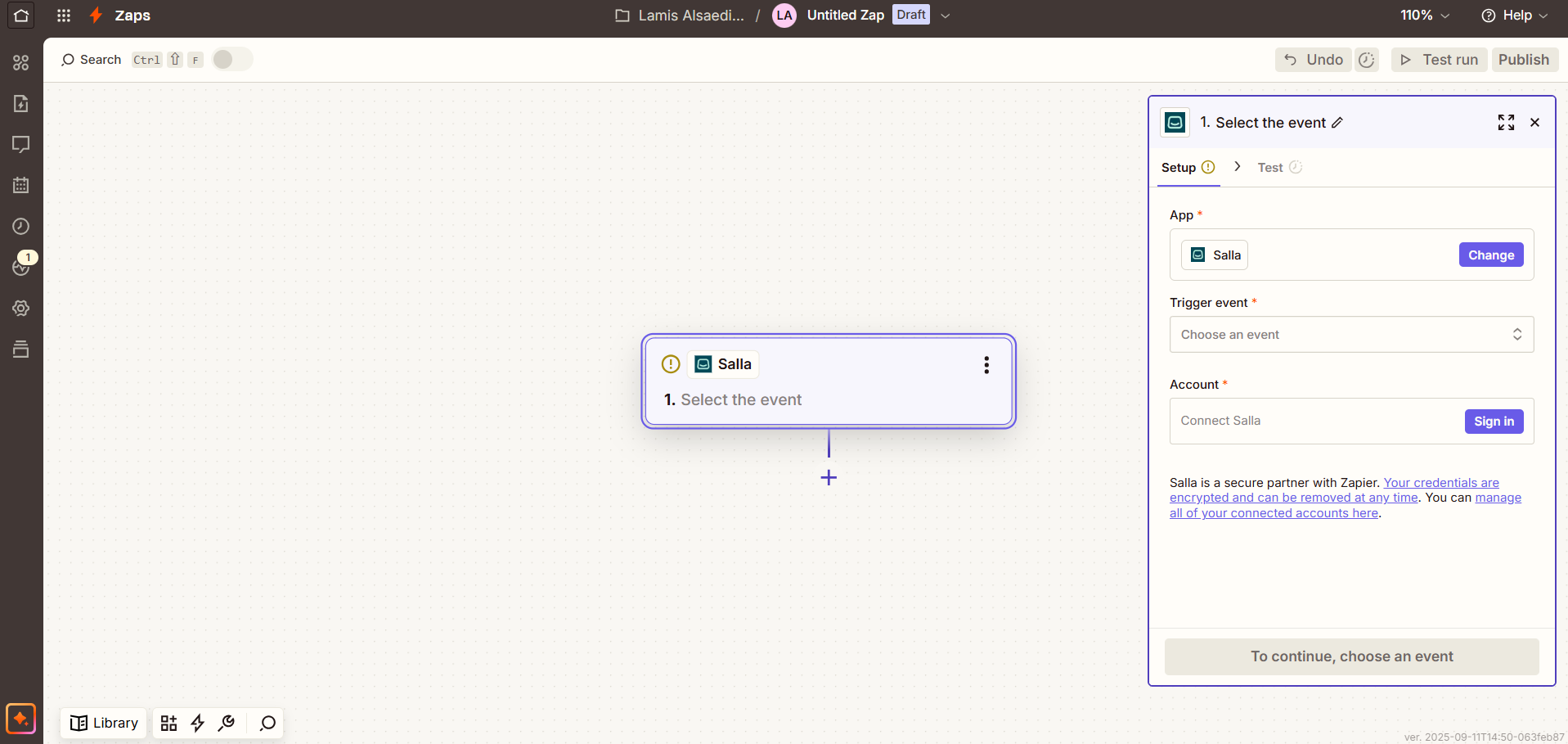Click the bottom lightning bolt icon
The image size is (1568, 744).
pos(197,724)
